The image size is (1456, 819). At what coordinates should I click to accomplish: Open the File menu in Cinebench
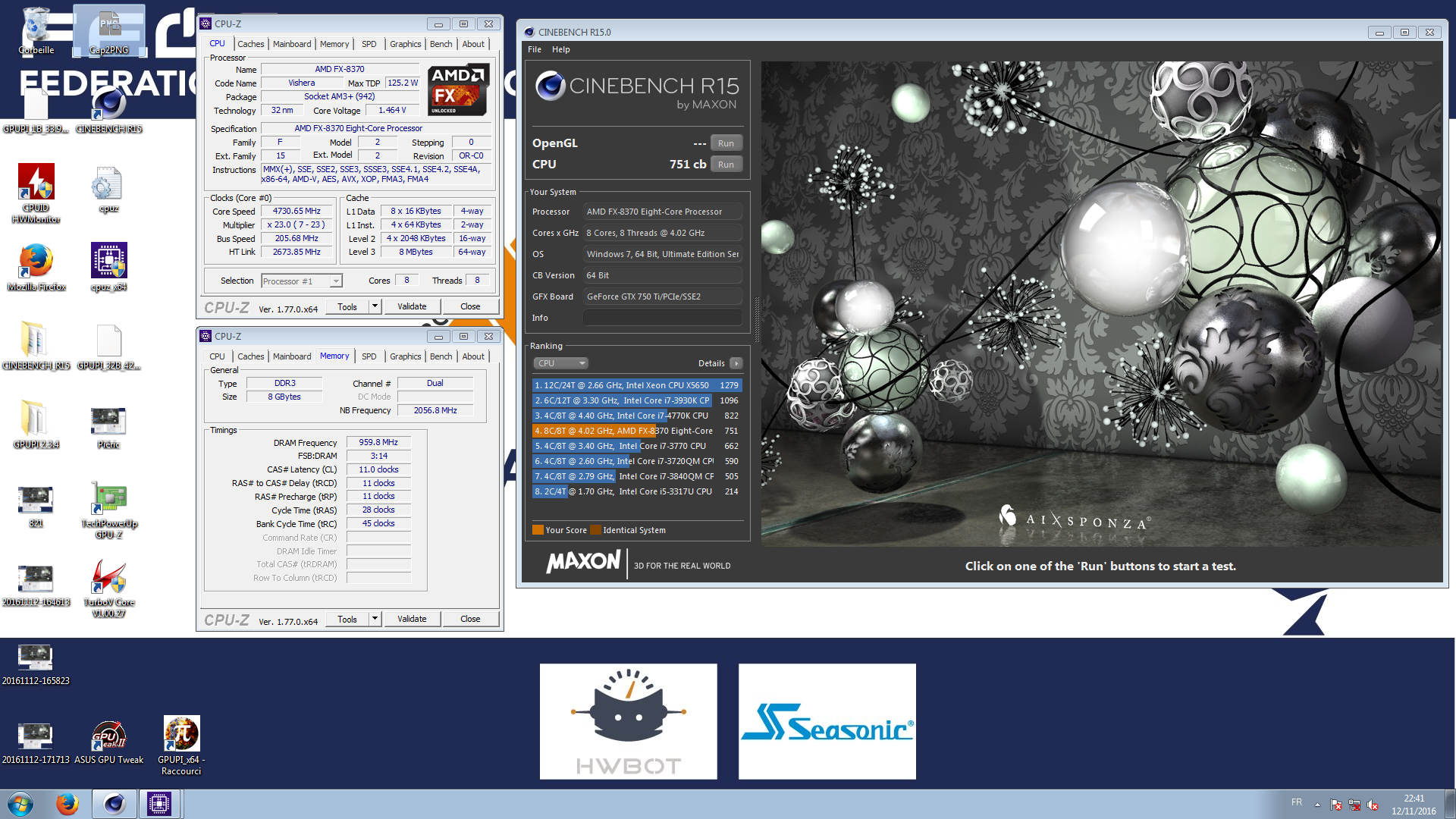click(535, 49)
